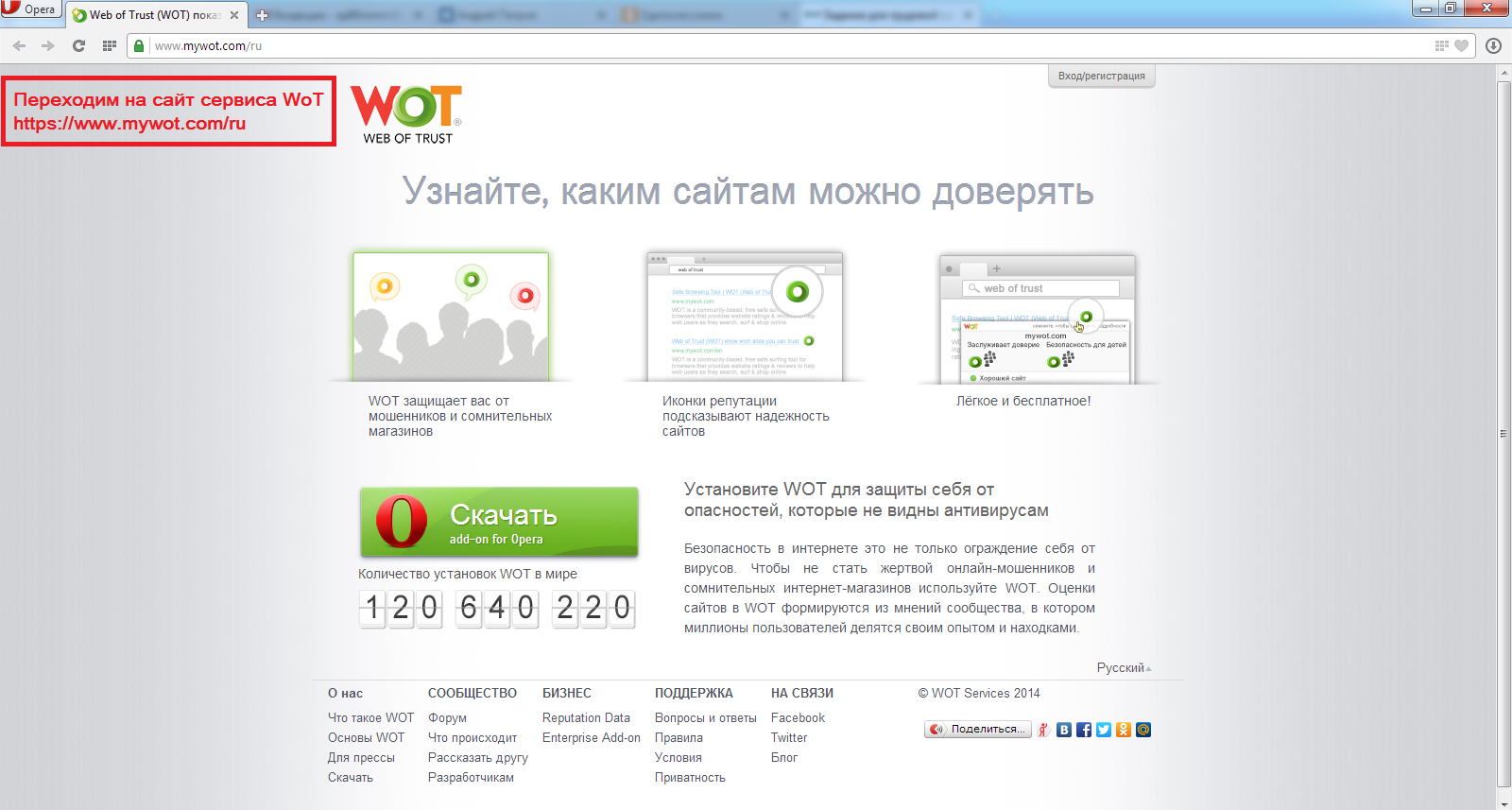The width and height of the screenshot is (1512, 810).
Task: Click the vertical scrollbar track
Action: [x=1504, y=435]
